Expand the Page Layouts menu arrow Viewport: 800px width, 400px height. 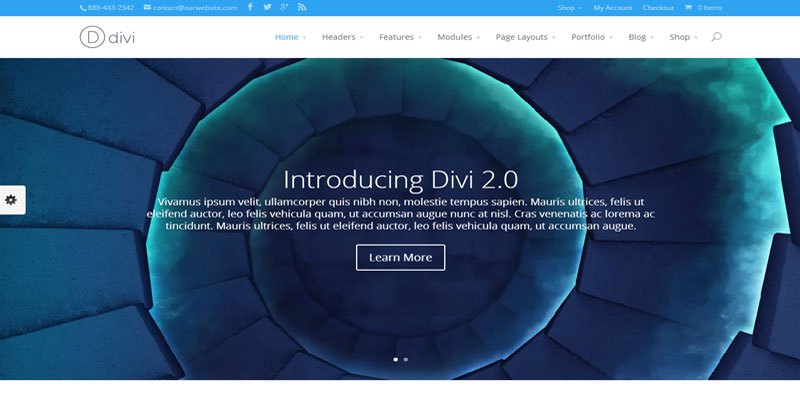554,37
